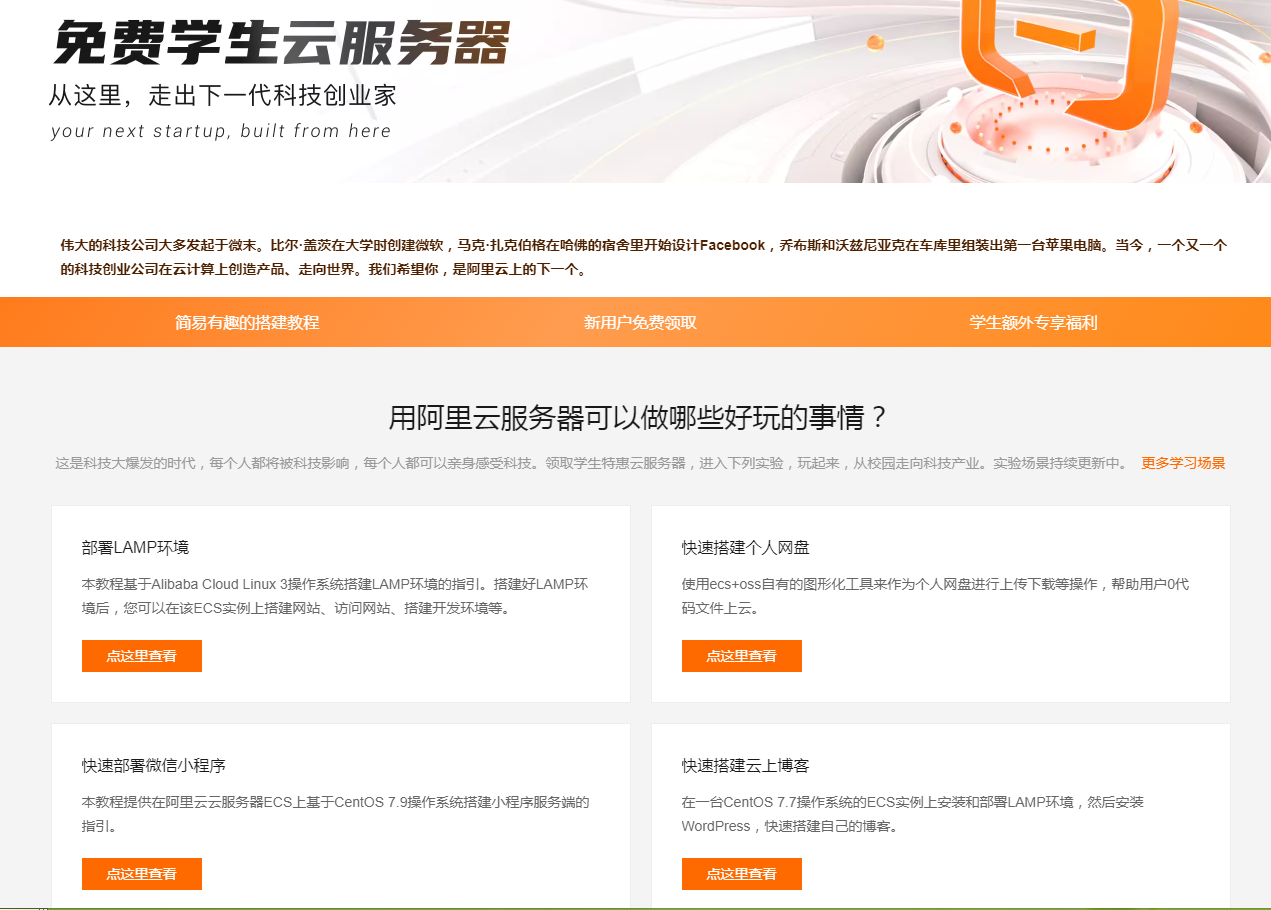Open the 更多学习场景 link
This screenshot has width=1271, height=910.
[x=1183, y=463]
